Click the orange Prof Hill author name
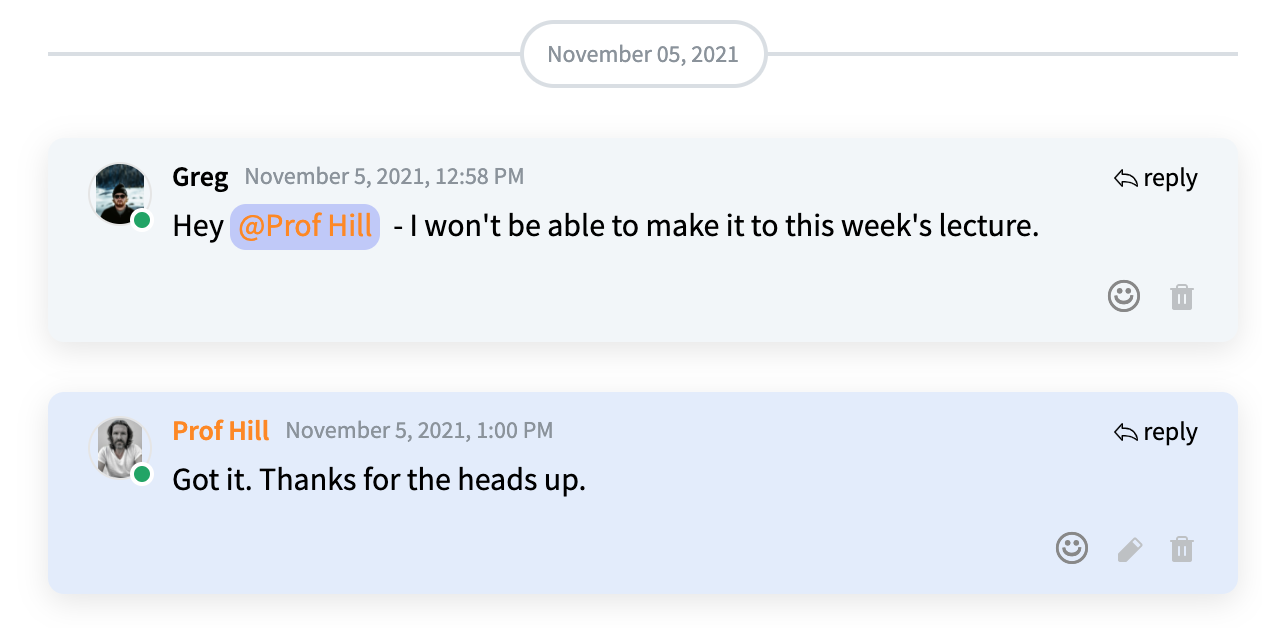 click(221, 431)
